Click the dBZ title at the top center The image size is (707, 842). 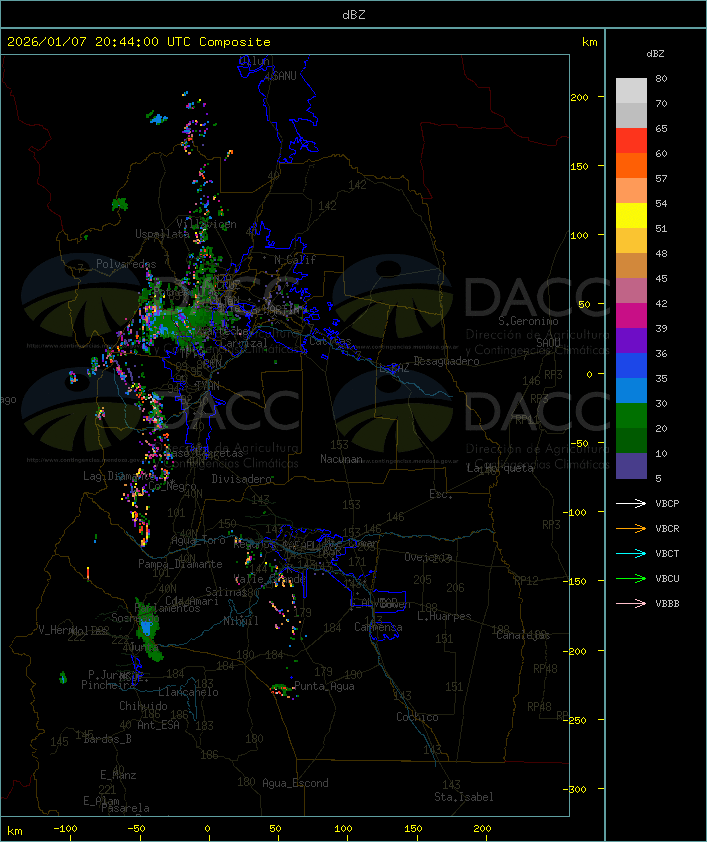click(x=354, y=15)
